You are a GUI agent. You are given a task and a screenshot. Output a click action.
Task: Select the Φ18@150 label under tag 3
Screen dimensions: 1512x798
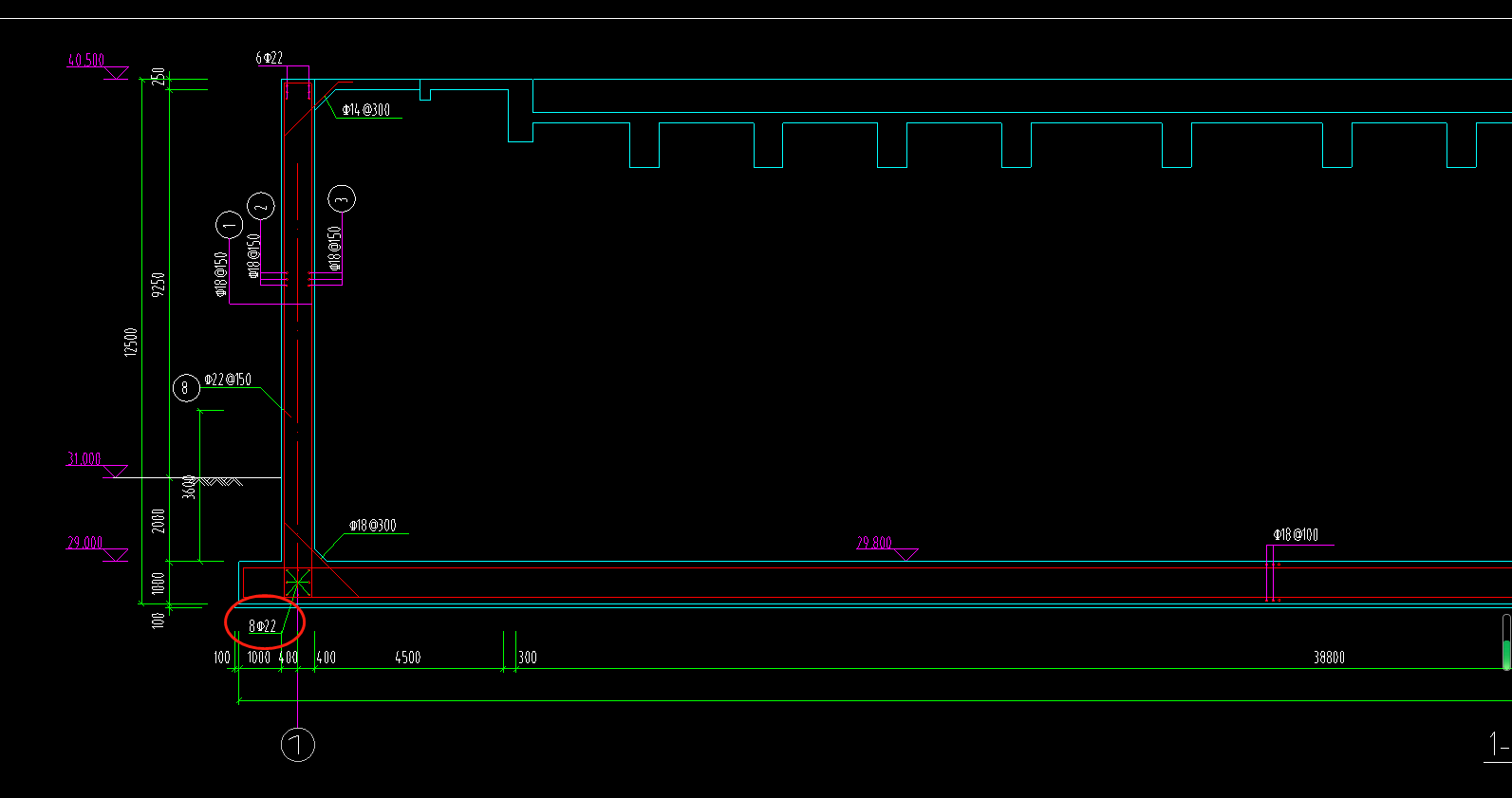coord(334,248)
